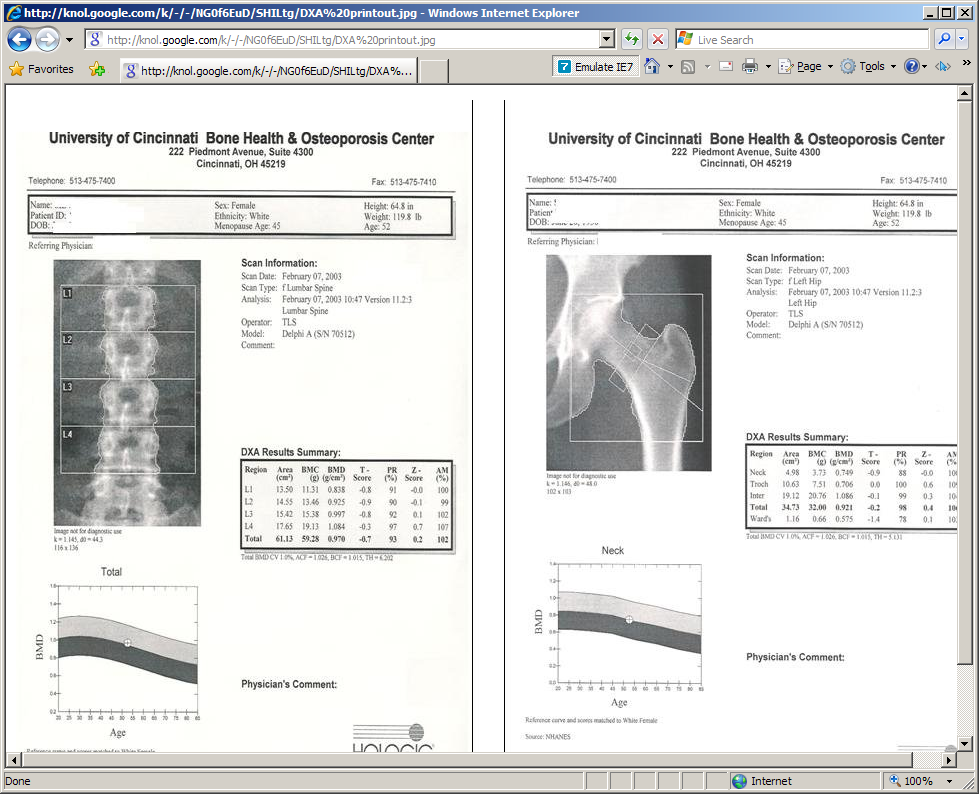Open the Home button dropdown arrow
The image size is (979, 794).
coord(670,66)
